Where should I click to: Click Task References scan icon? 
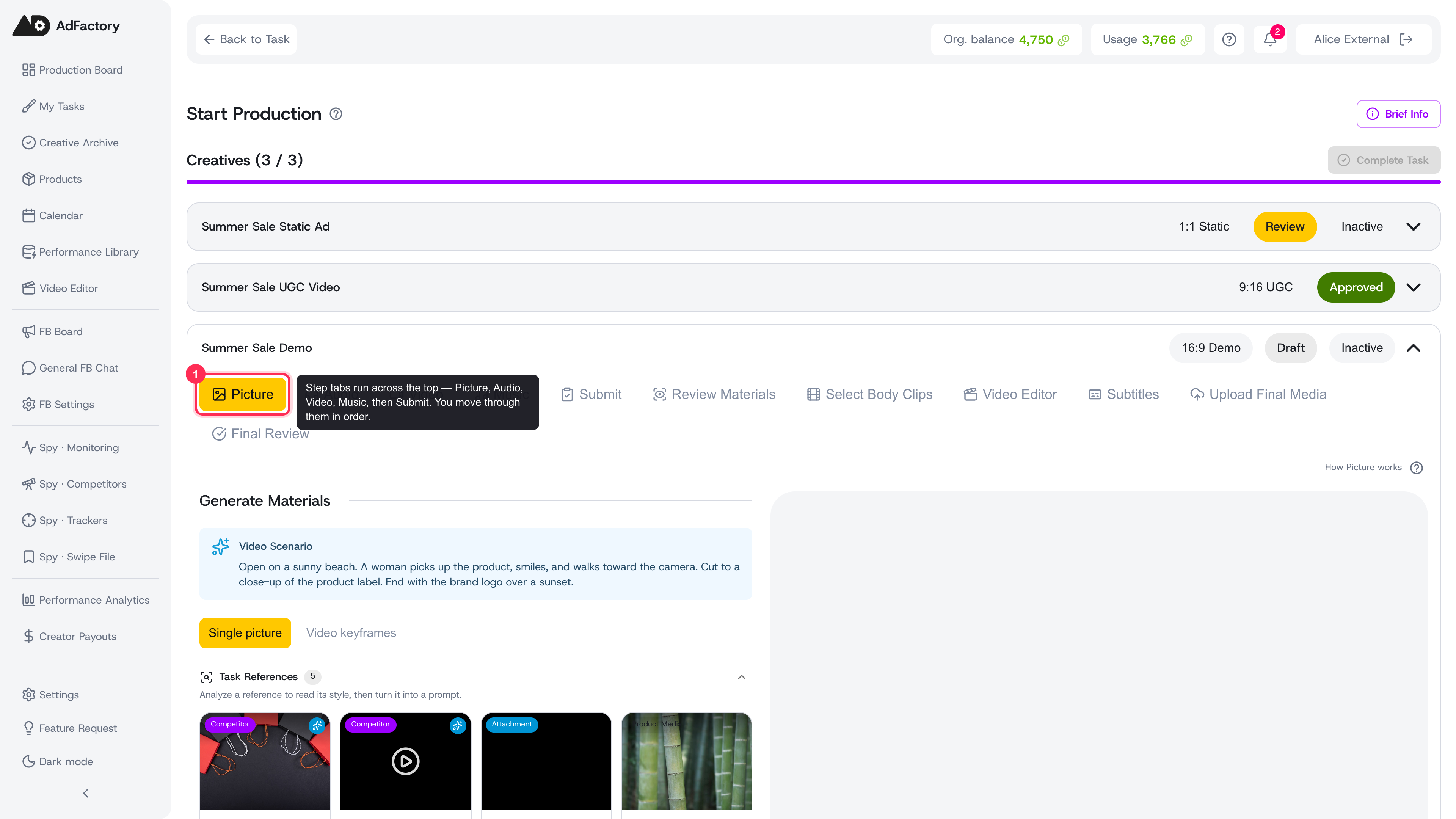pos(206,677)
